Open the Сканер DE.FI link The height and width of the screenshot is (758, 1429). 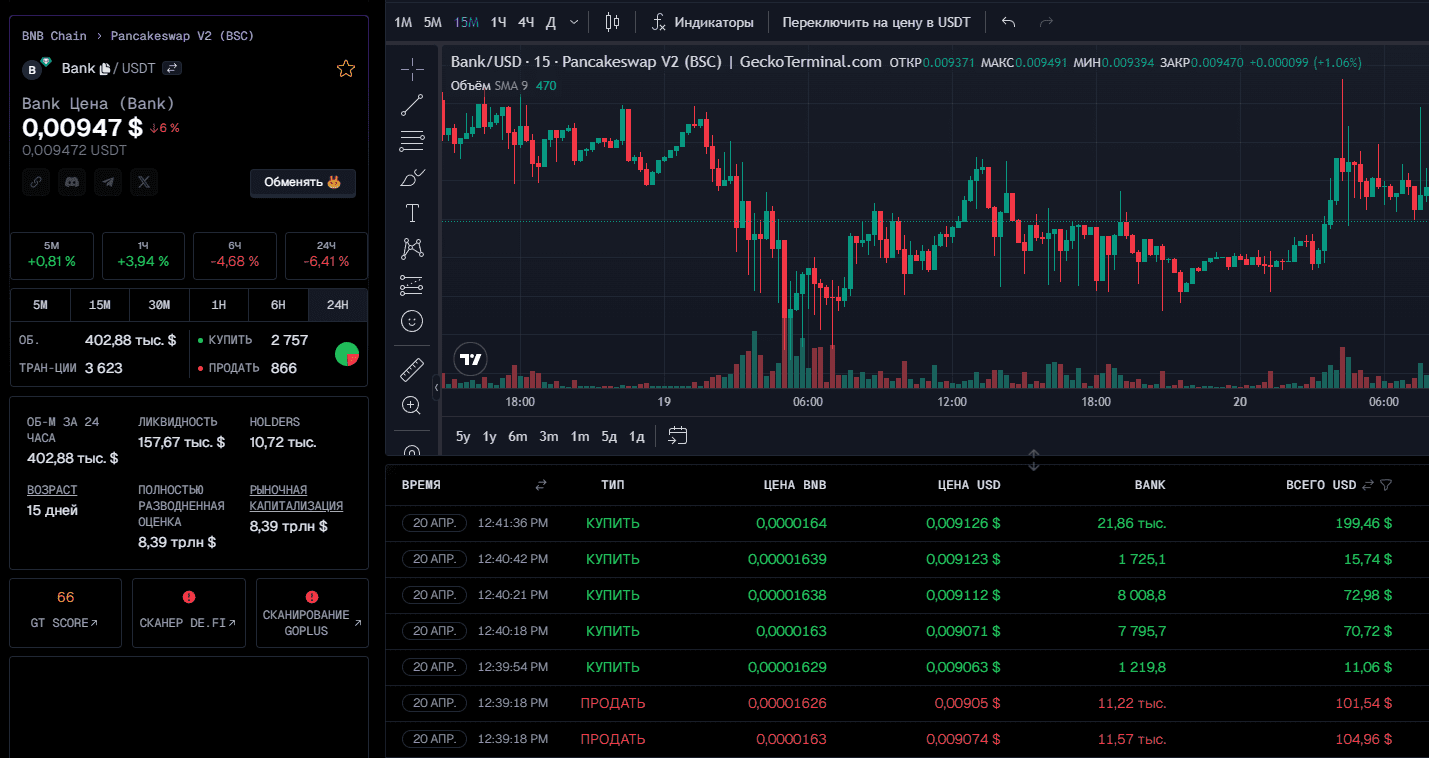[189, 612]
